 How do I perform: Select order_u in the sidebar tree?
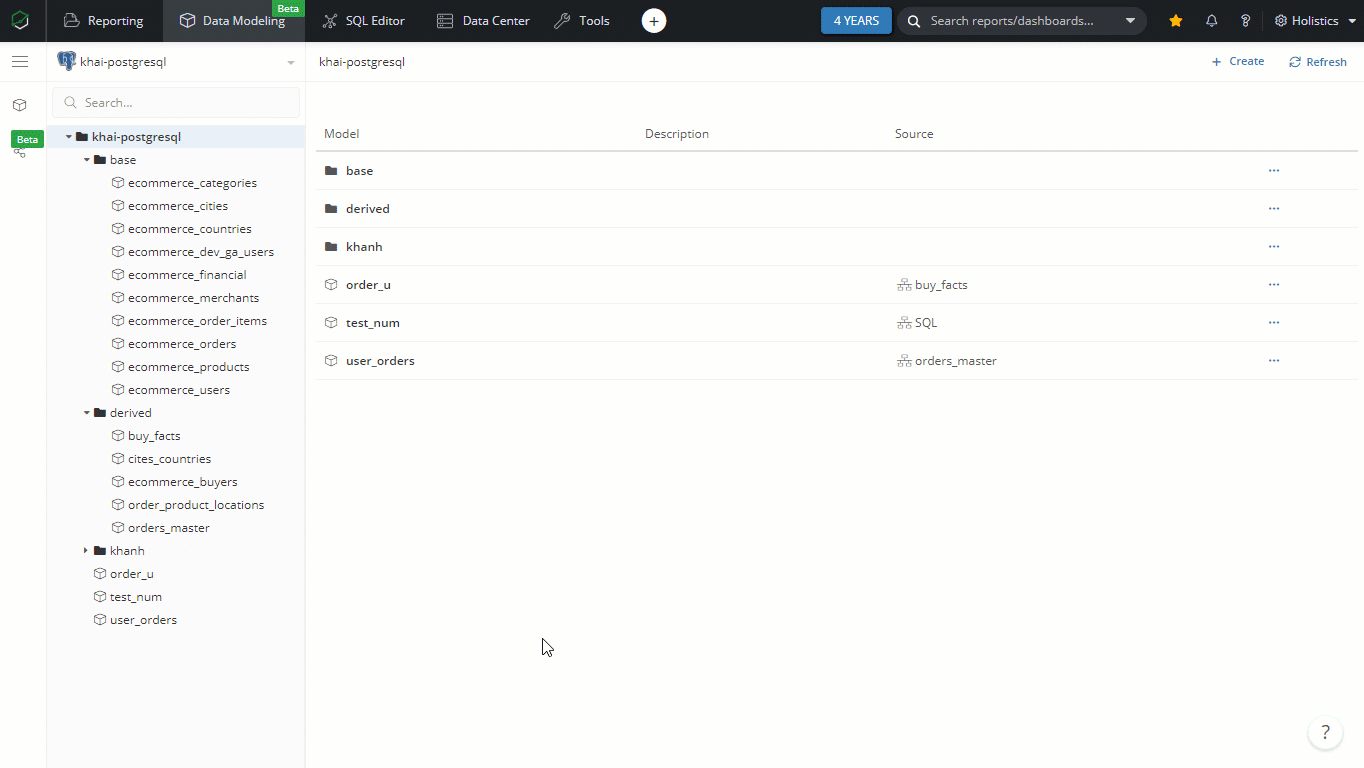pyautogui.click(x=131, y=574)
